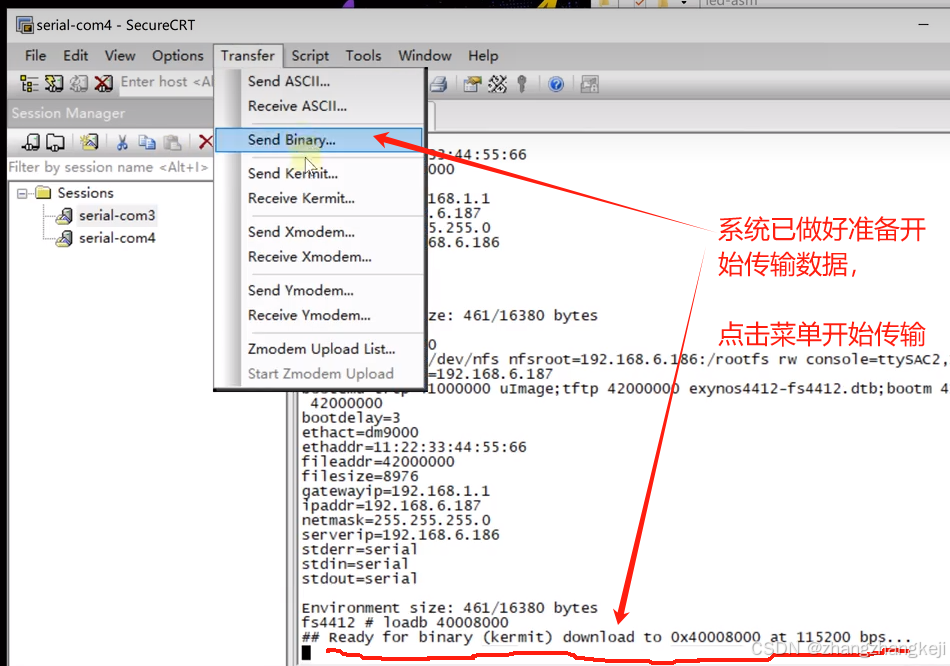Click the SecureFX toolbar icon at far right
The height and width of the screenshot is (666, 950).
(590, 84)
